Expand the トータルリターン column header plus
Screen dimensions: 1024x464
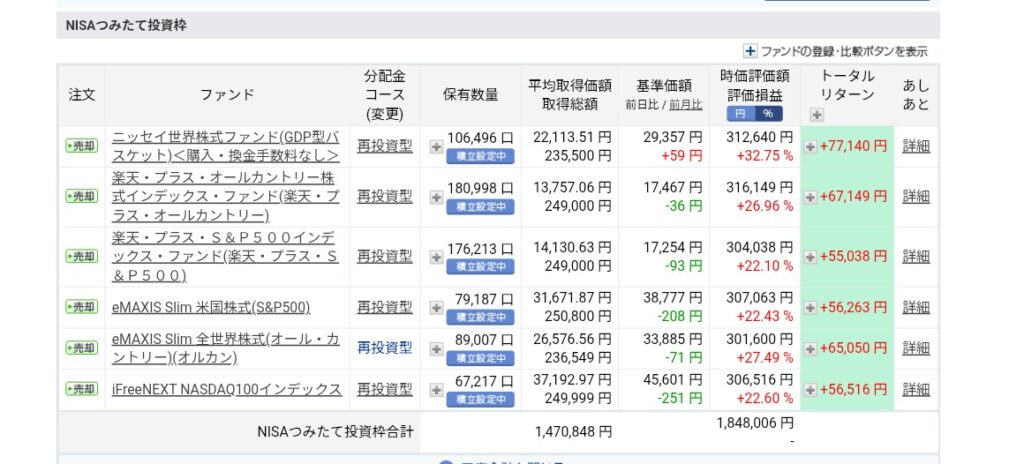coord(816,115)
